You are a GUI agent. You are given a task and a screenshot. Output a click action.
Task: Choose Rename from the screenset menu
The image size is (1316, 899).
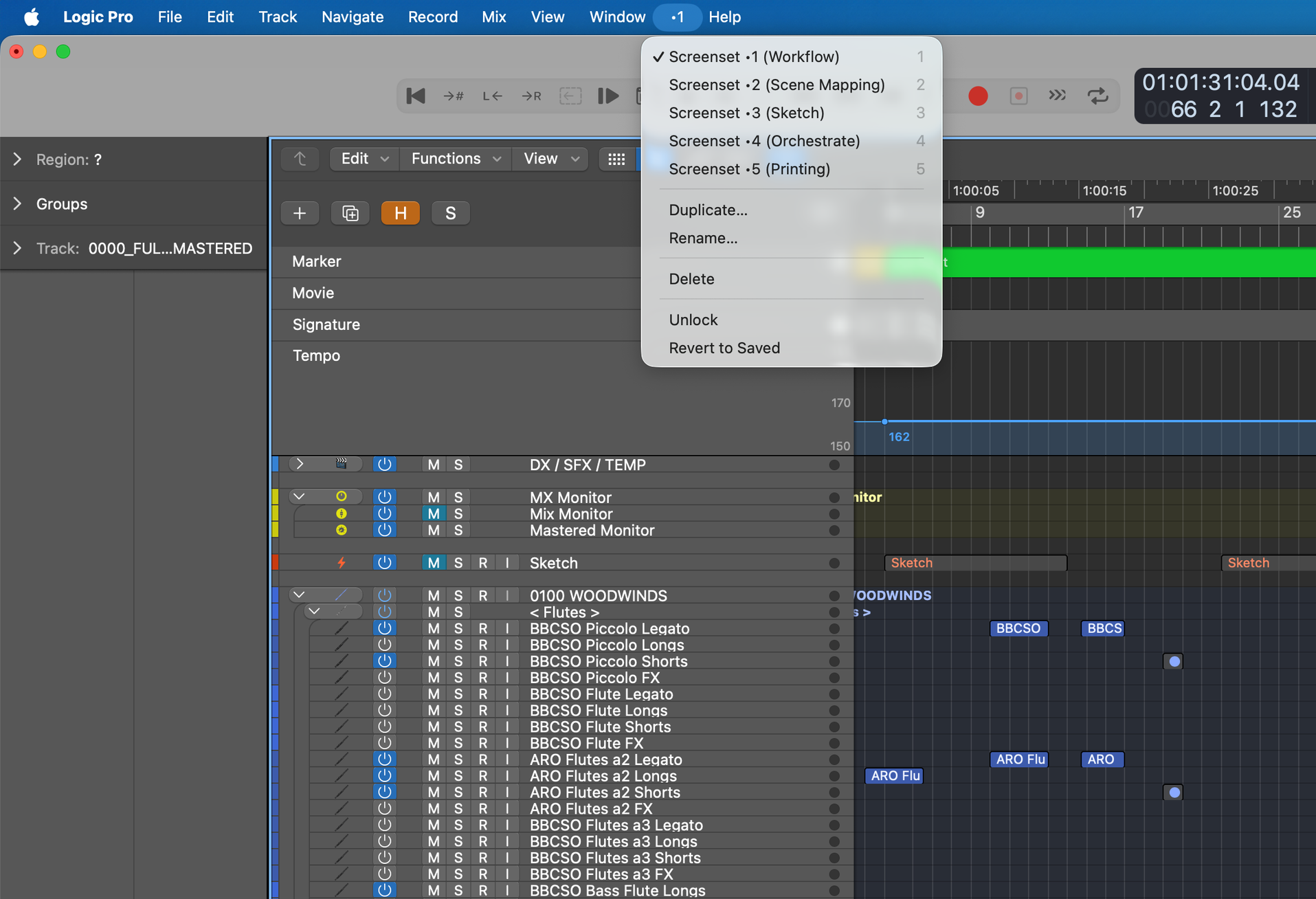791,238
